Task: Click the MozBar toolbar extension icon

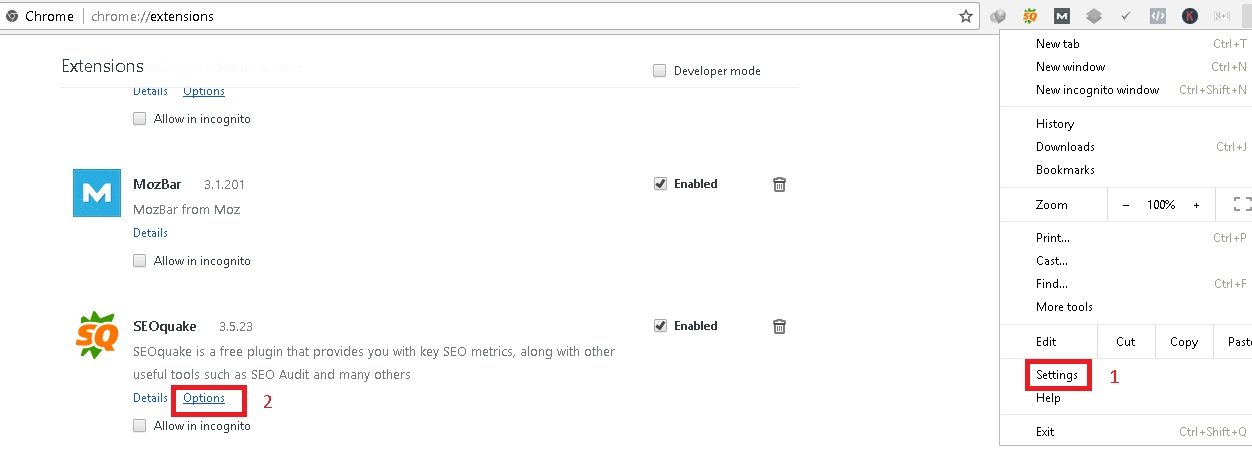Action: point(1062,16)
